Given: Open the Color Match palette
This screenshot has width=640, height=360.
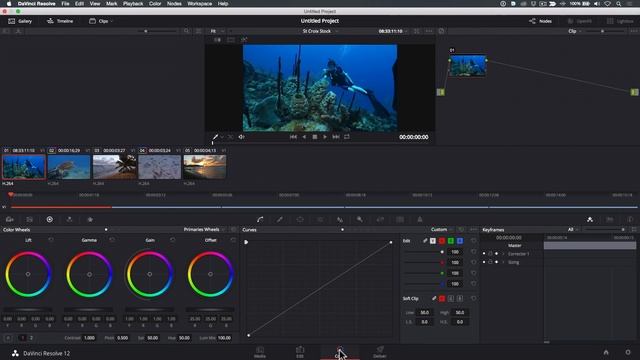Looking at the screenshot, I should coord(29,220).
